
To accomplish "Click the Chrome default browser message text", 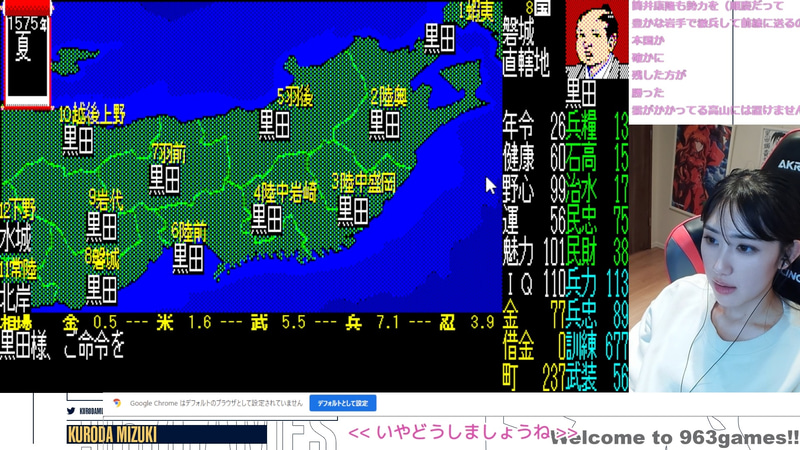I will [216, 403].
